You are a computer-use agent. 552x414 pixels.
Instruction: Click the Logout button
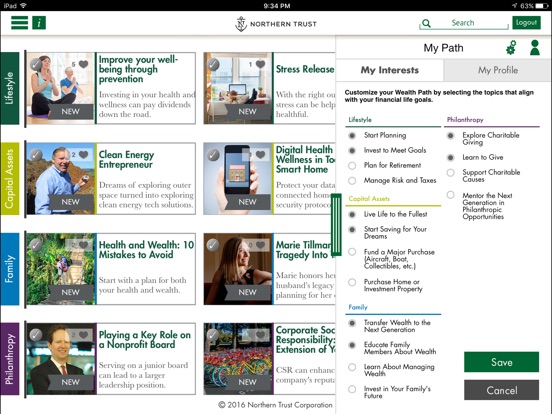click(x=526, y=23)
